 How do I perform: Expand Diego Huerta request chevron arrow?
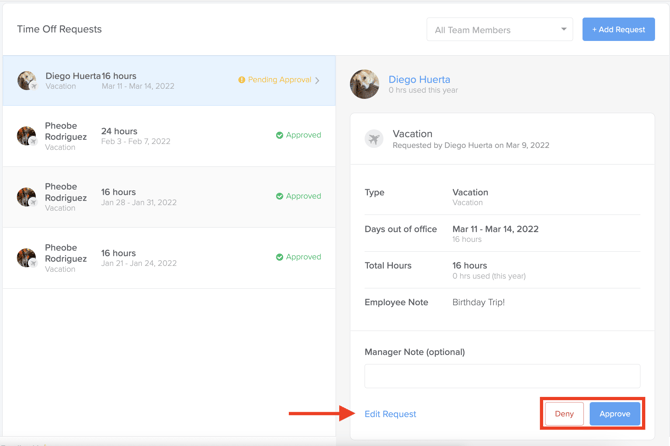318,80
